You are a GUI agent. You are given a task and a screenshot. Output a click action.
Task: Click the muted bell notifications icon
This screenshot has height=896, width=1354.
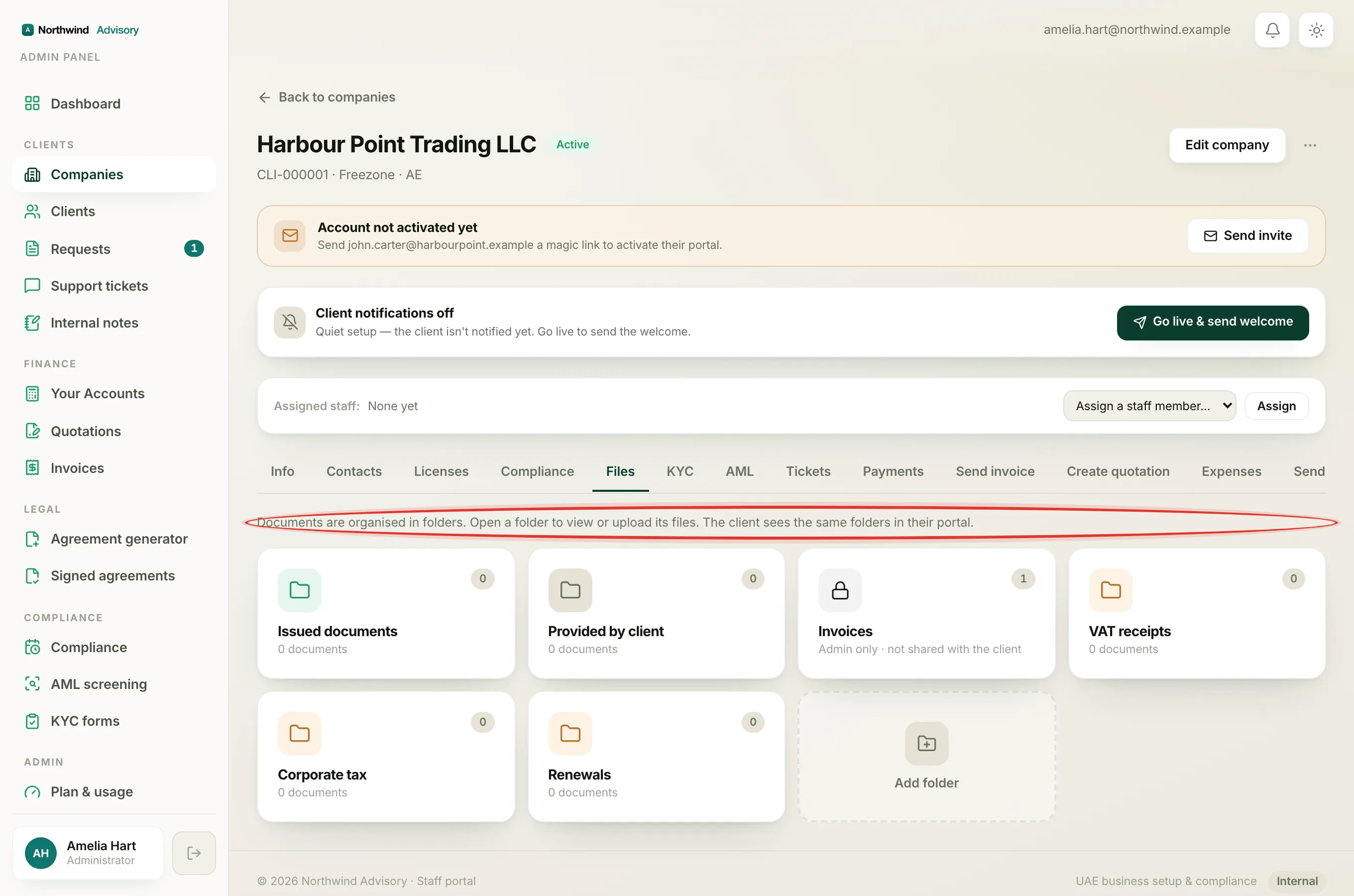click(290, 322)
